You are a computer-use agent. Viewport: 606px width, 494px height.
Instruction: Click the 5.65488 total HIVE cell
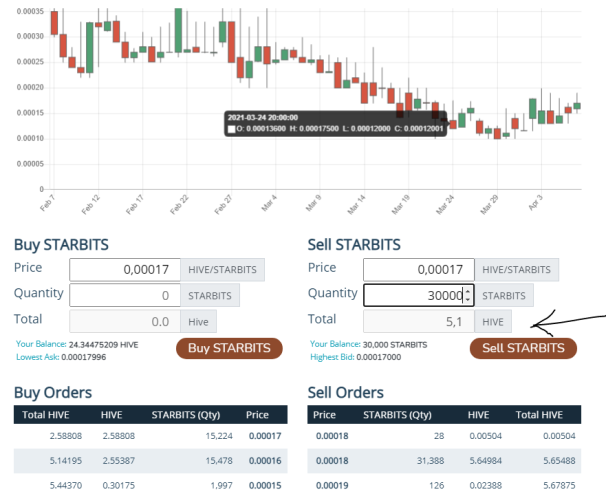[x=559, y=461]
